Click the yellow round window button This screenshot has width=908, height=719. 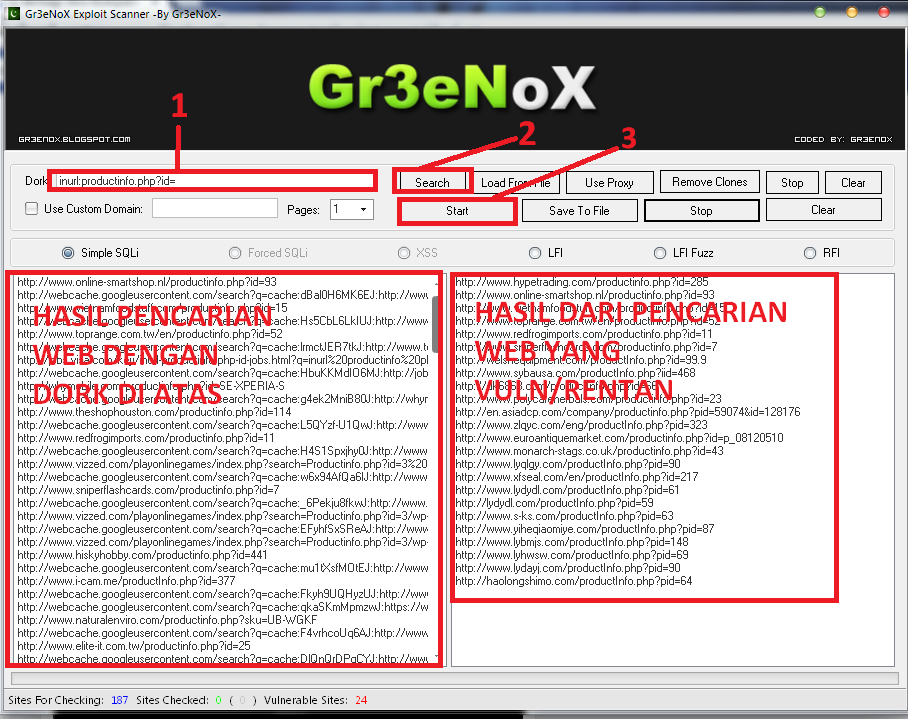851,12
